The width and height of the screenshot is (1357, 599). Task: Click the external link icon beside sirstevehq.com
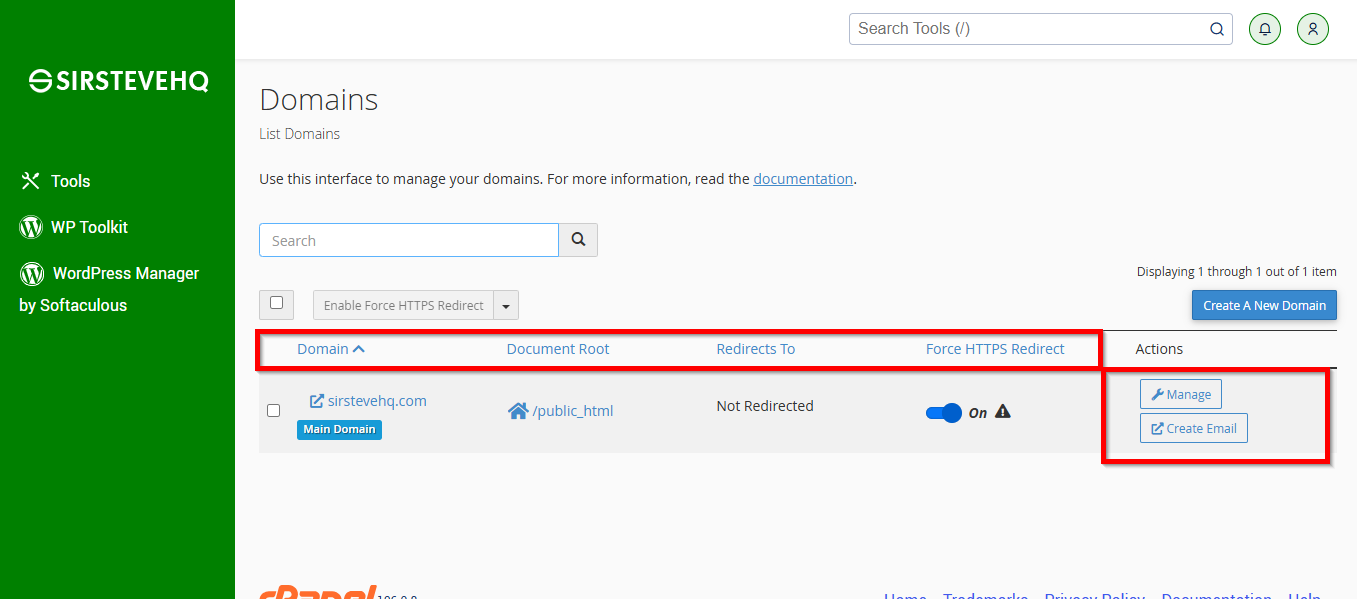tap(317, 401)
